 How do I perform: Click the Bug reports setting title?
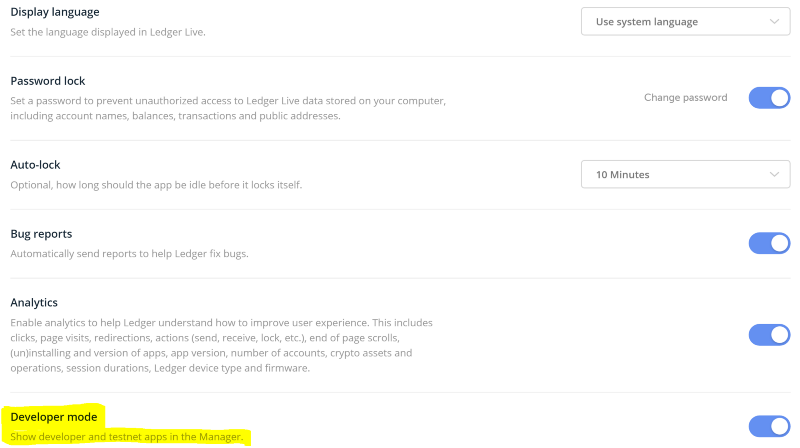(41, 234)
